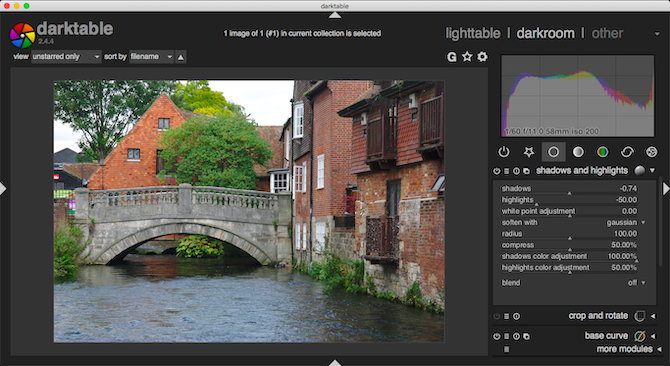Open the 'unstarred only' view dropdown
Image resolution: width=670 pixels, height=366 pixels.
(66, 56)
